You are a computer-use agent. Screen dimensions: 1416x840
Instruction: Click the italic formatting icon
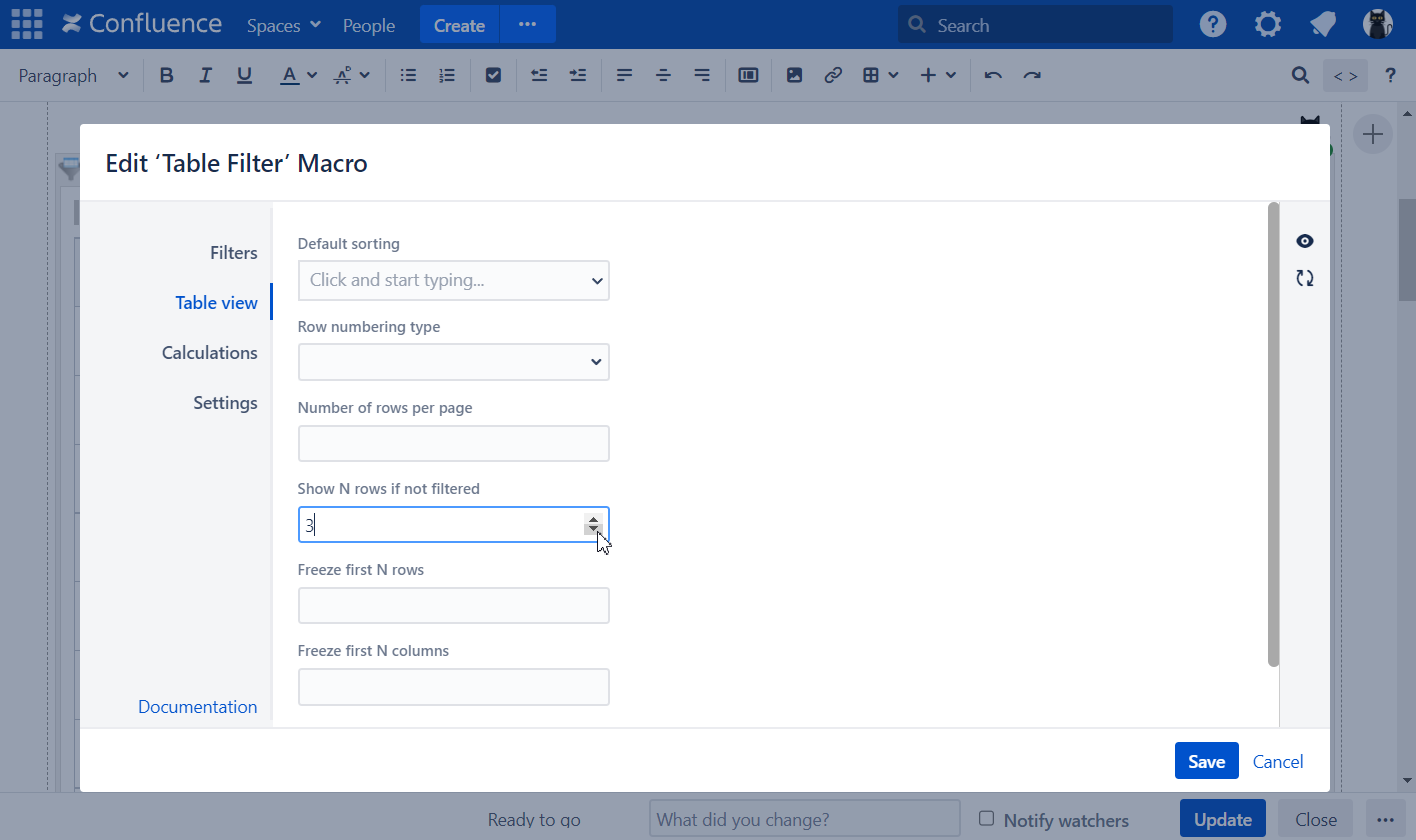(206, 75)
